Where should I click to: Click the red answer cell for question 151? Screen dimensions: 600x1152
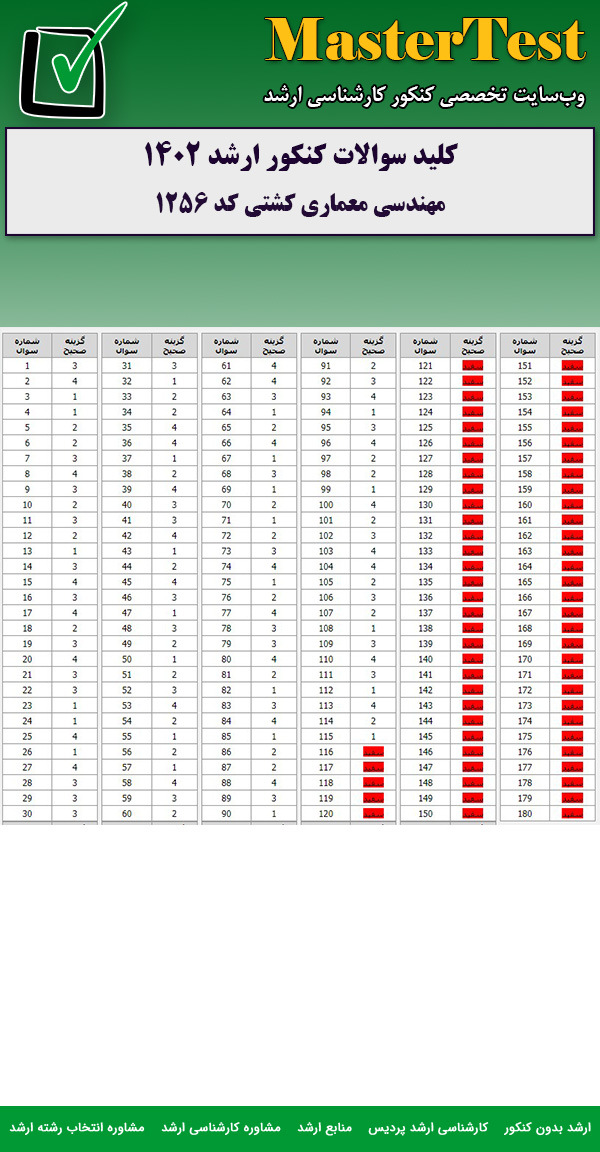click(572, 366)
